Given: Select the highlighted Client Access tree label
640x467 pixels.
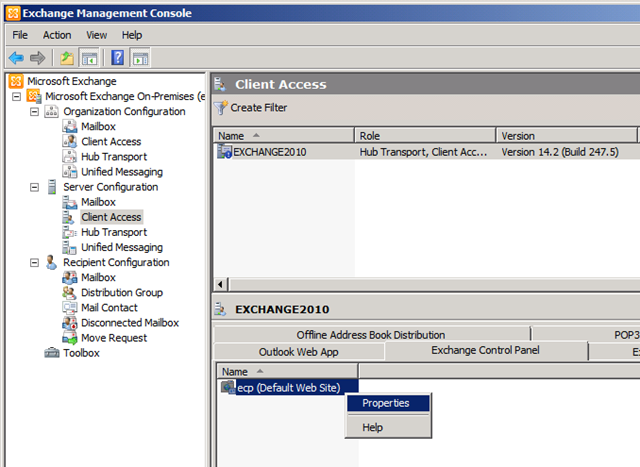Looking at the screenshot, I should tap(111, 217).
